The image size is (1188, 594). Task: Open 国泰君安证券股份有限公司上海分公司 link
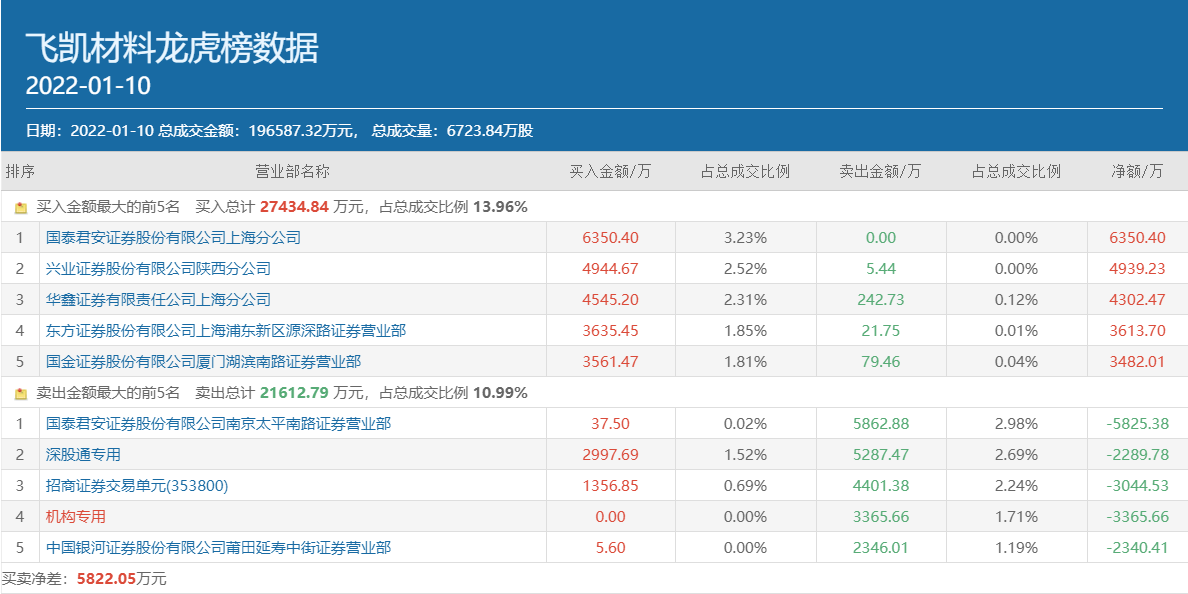click(x=173, y=238)
